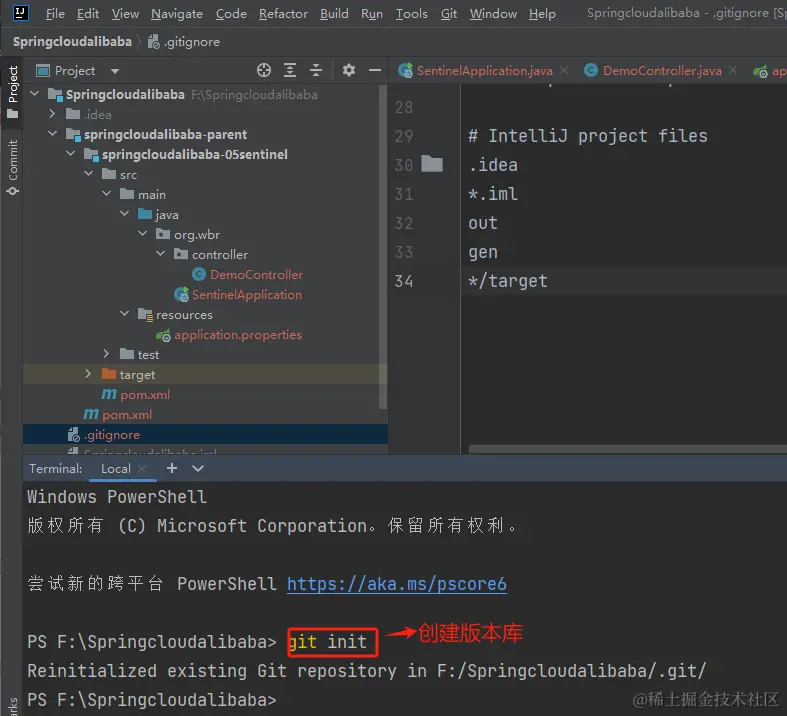Open the Run menu
This screenshot has height=716, width=787.
[x=372, y=14]
